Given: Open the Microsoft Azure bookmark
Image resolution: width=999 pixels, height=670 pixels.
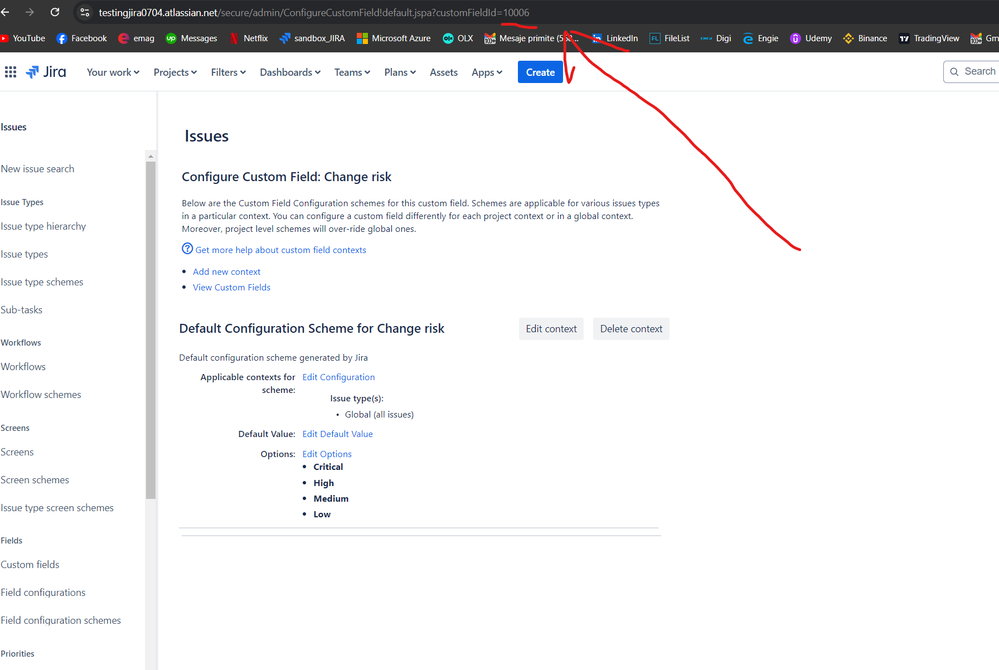Looking at the screenshot, I should [x=394, y=38].
